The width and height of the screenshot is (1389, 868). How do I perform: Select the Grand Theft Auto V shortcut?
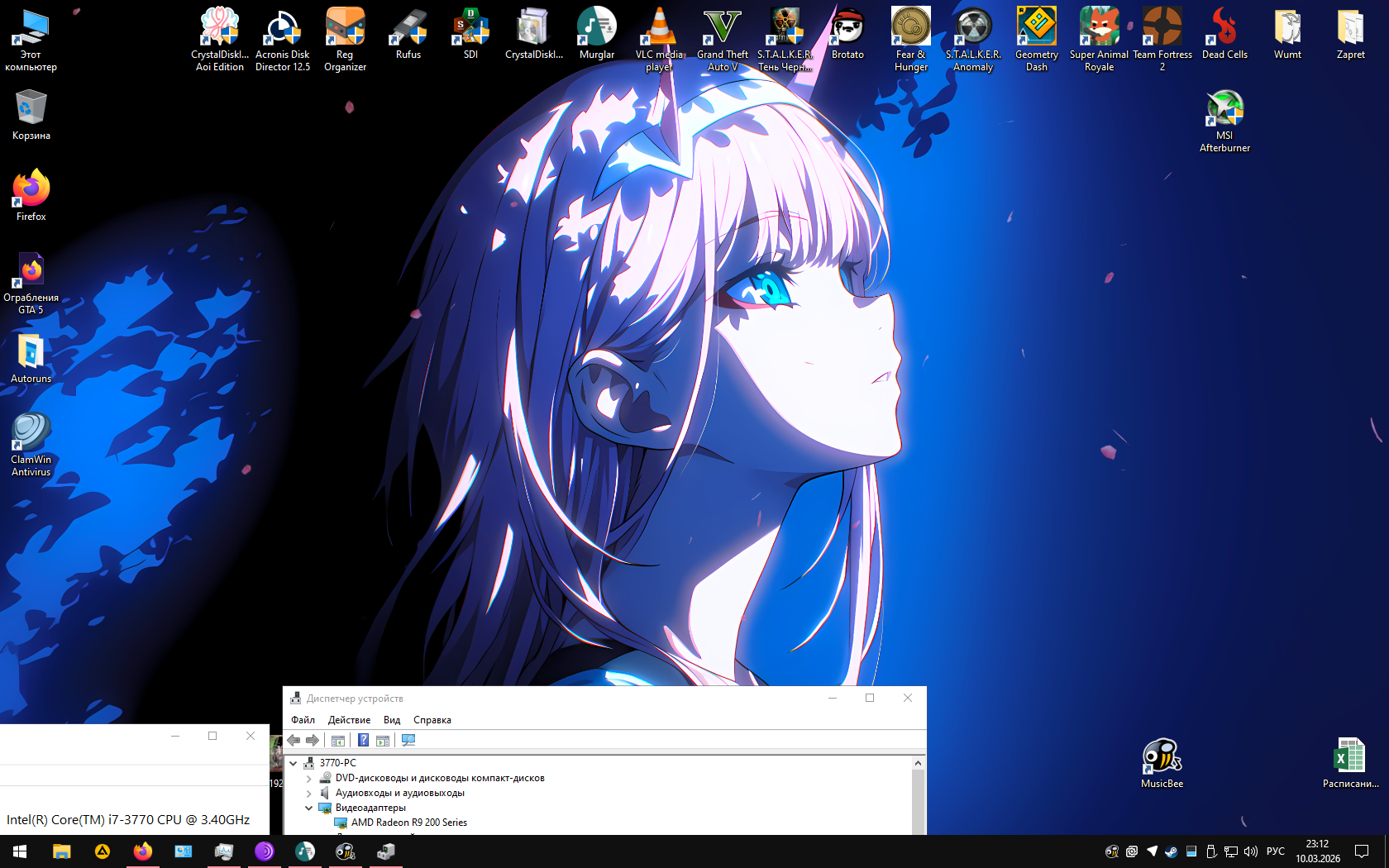pyautogui.click(x=722, y=40)
